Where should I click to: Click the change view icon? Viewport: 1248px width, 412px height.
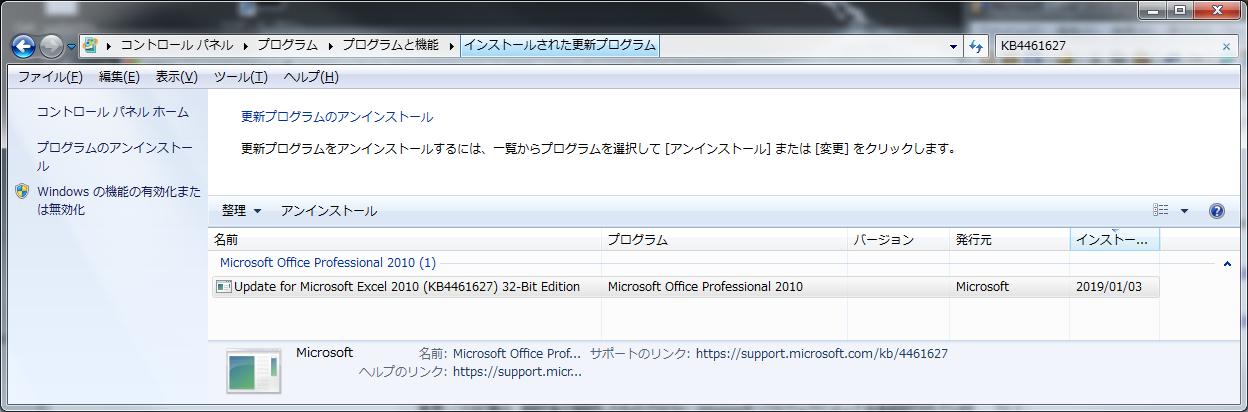coord(1161,211)
